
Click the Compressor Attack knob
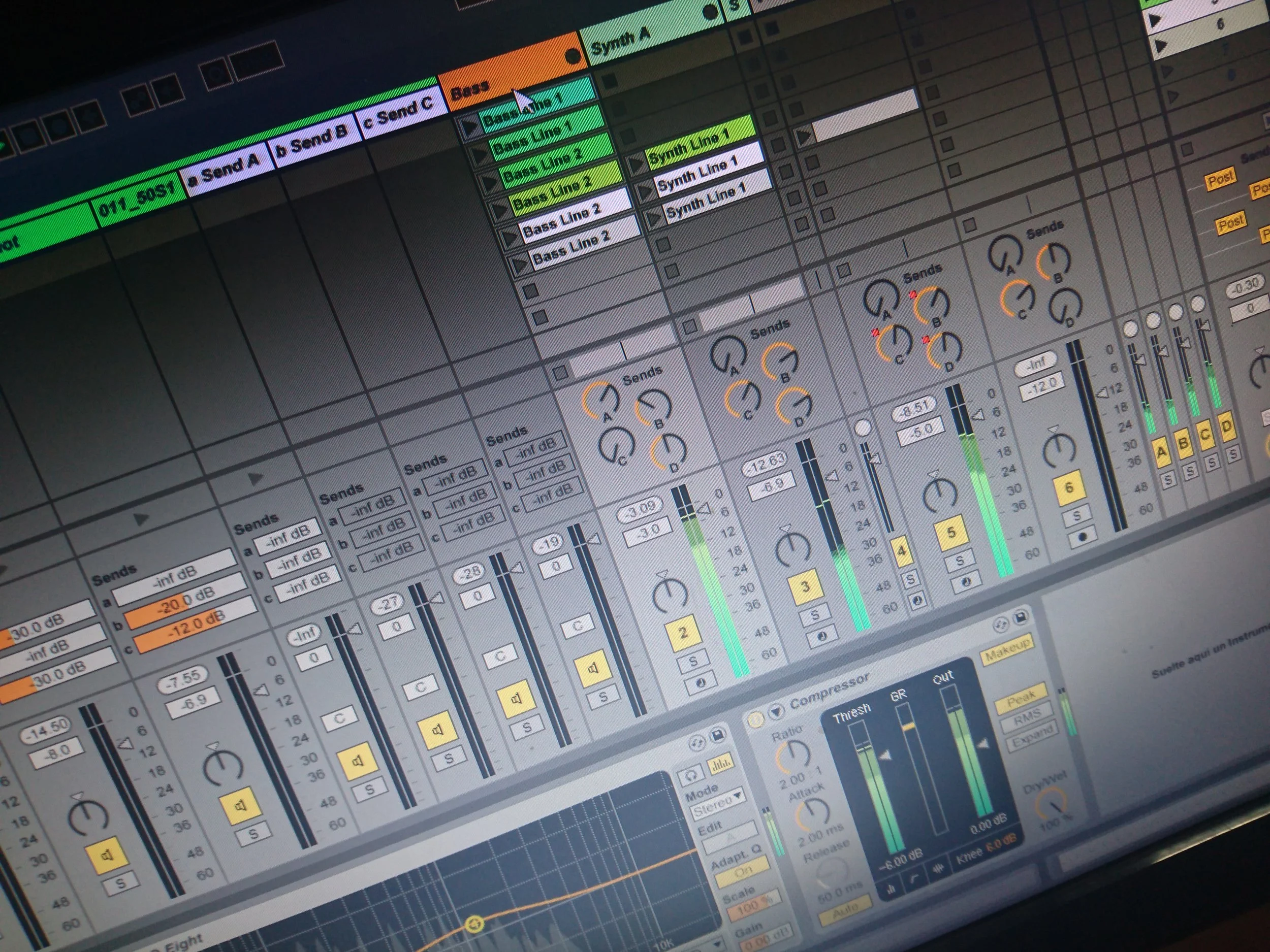pyautogui.click(x=813, y=814)
